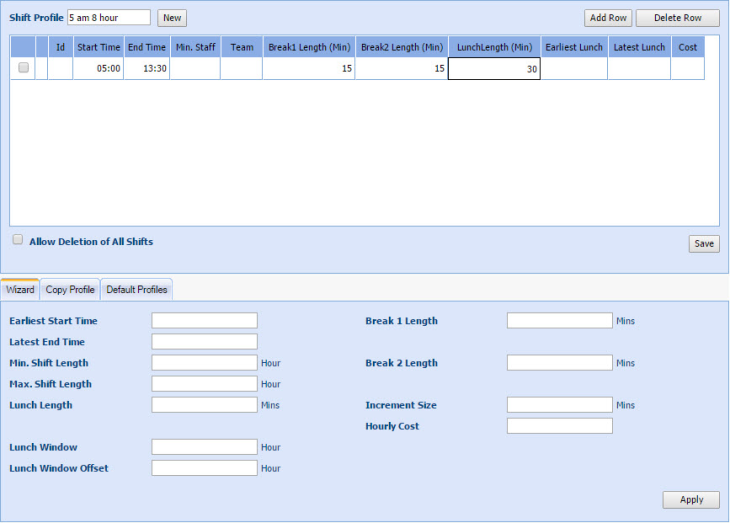Select the Wizard tab
The width and height of the screenshot is (730, 523).
coord(20,290)
